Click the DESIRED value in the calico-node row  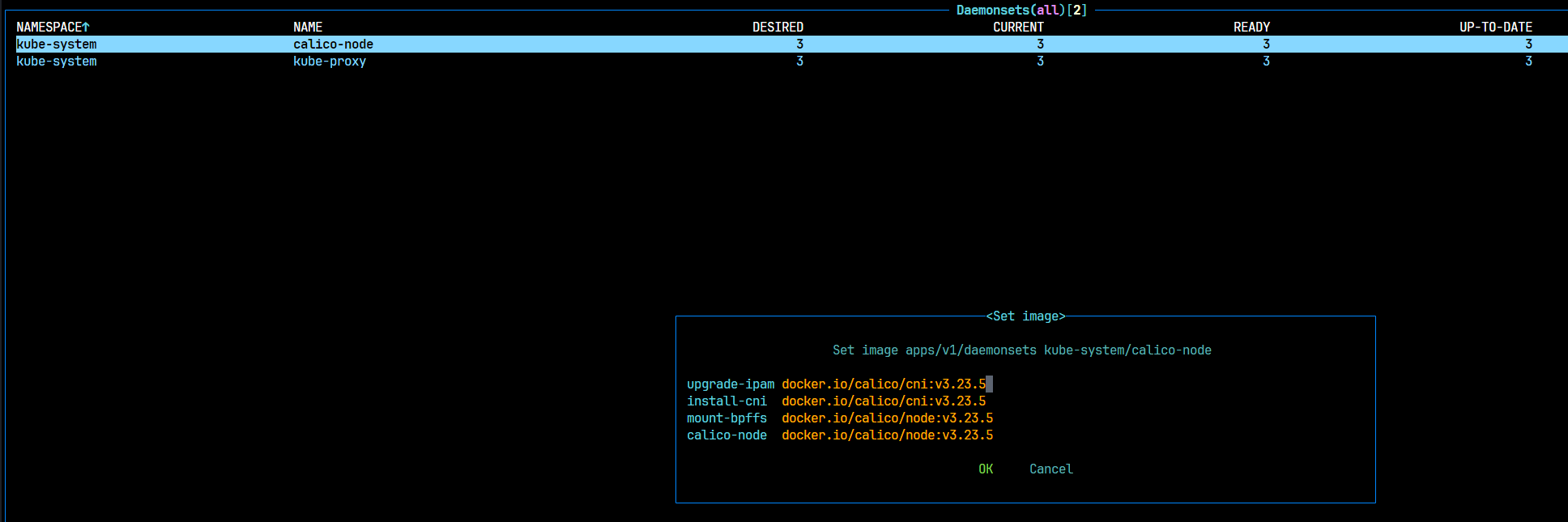click(800, 45)
